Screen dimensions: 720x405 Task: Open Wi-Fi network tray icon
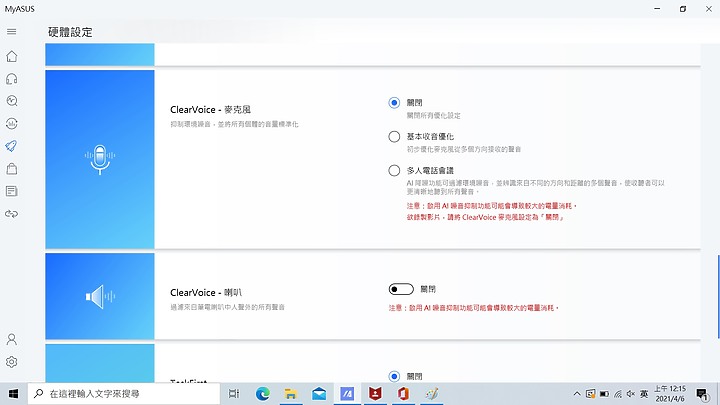coord(618,394)
